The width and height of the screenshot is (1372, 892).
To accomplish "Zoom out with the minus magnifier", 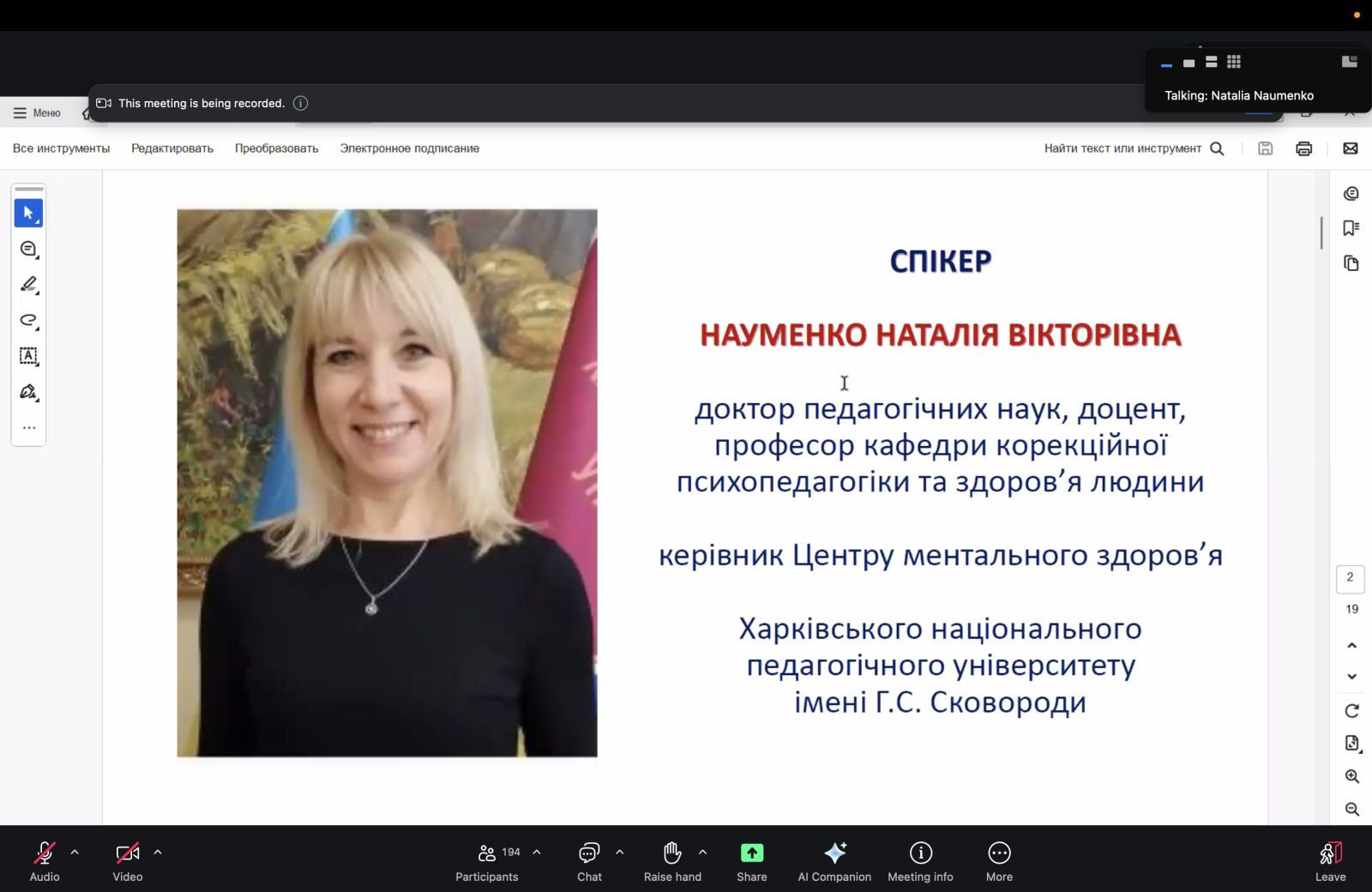I will 1352,809.
